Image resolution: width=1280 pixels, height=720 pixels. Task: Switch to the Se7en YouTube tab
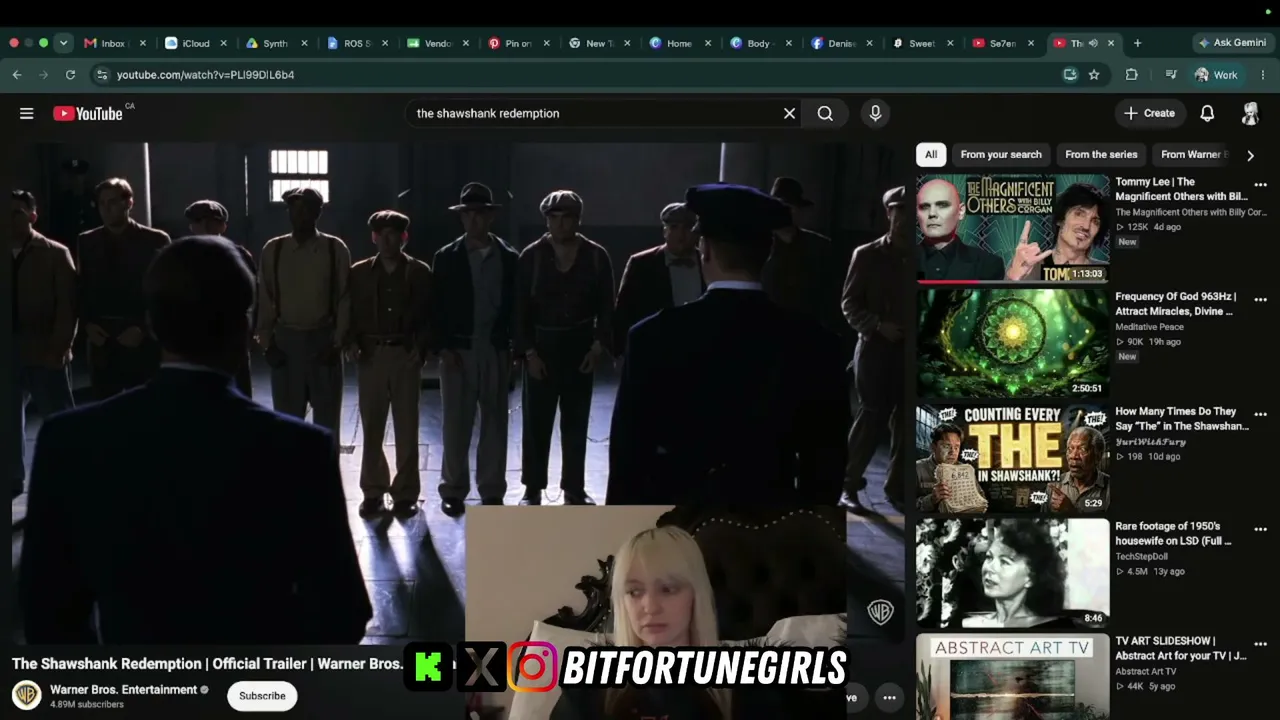pyautogui.click(x=1004, y=43)
